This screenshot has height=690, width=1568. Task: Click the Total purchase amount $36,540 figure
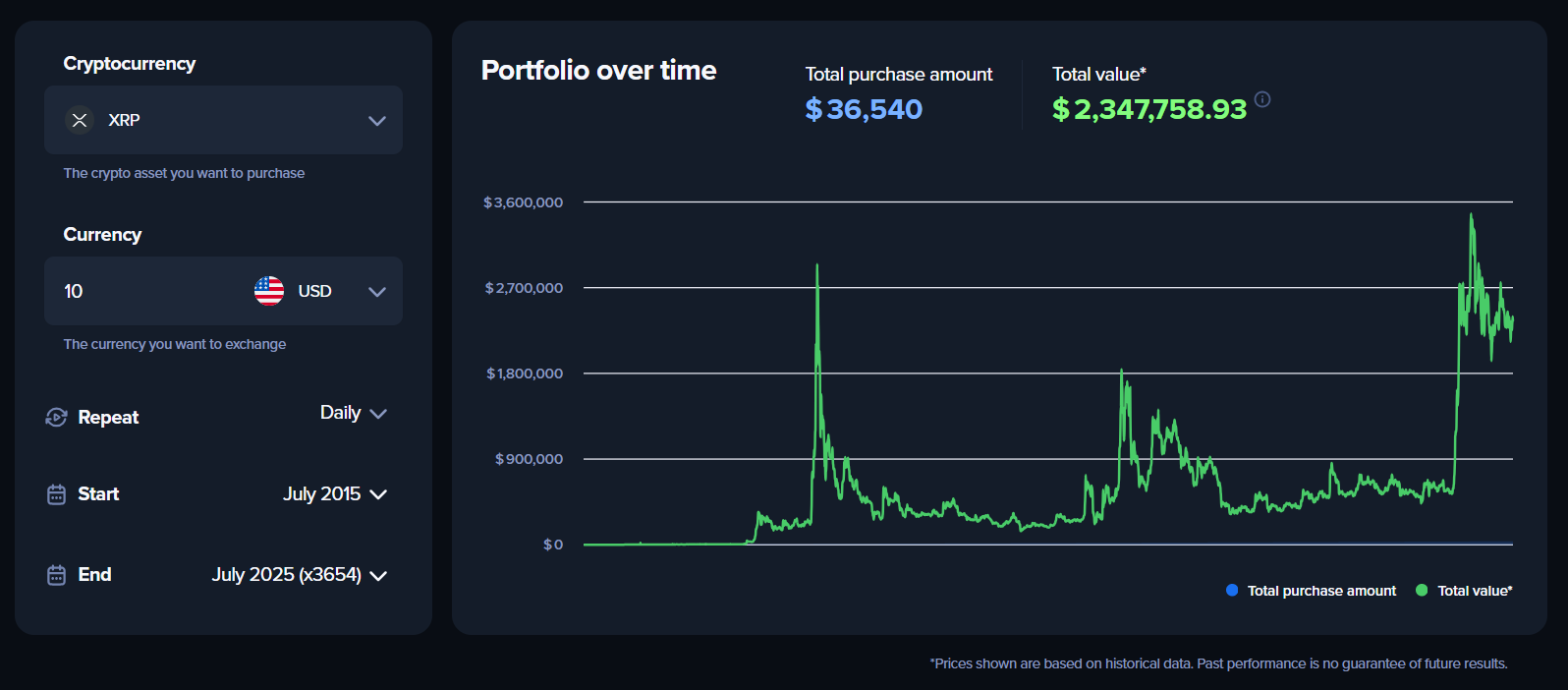point(863,109)
